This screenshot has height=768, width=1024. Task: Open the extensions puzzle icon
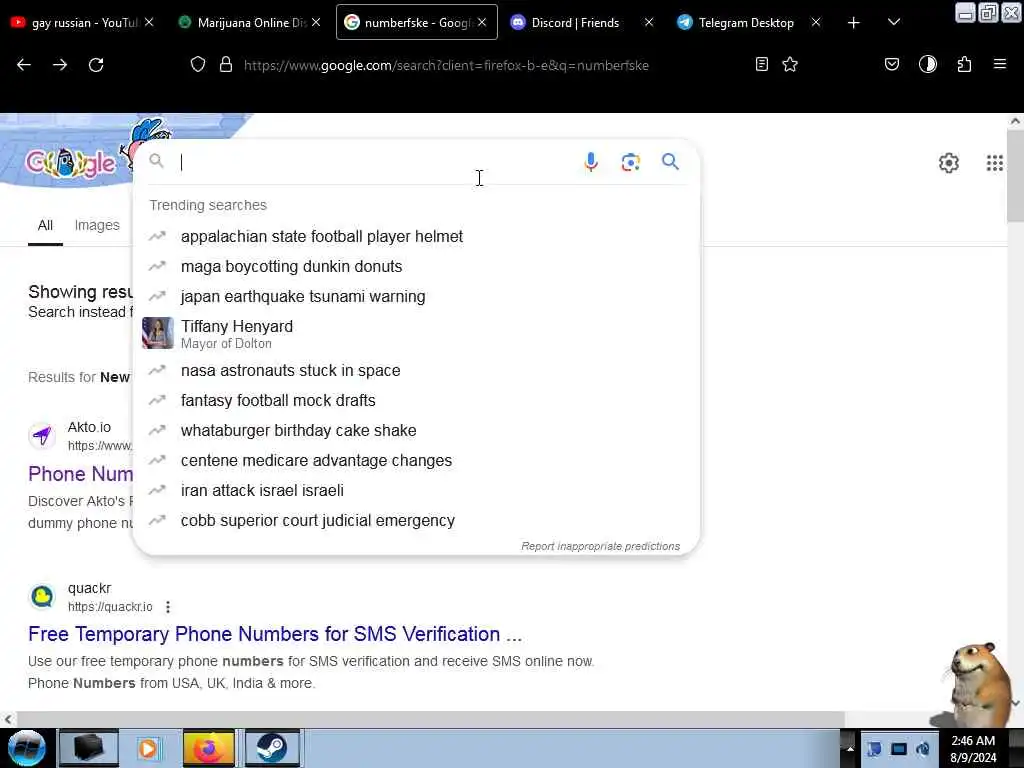pos(964,64)
